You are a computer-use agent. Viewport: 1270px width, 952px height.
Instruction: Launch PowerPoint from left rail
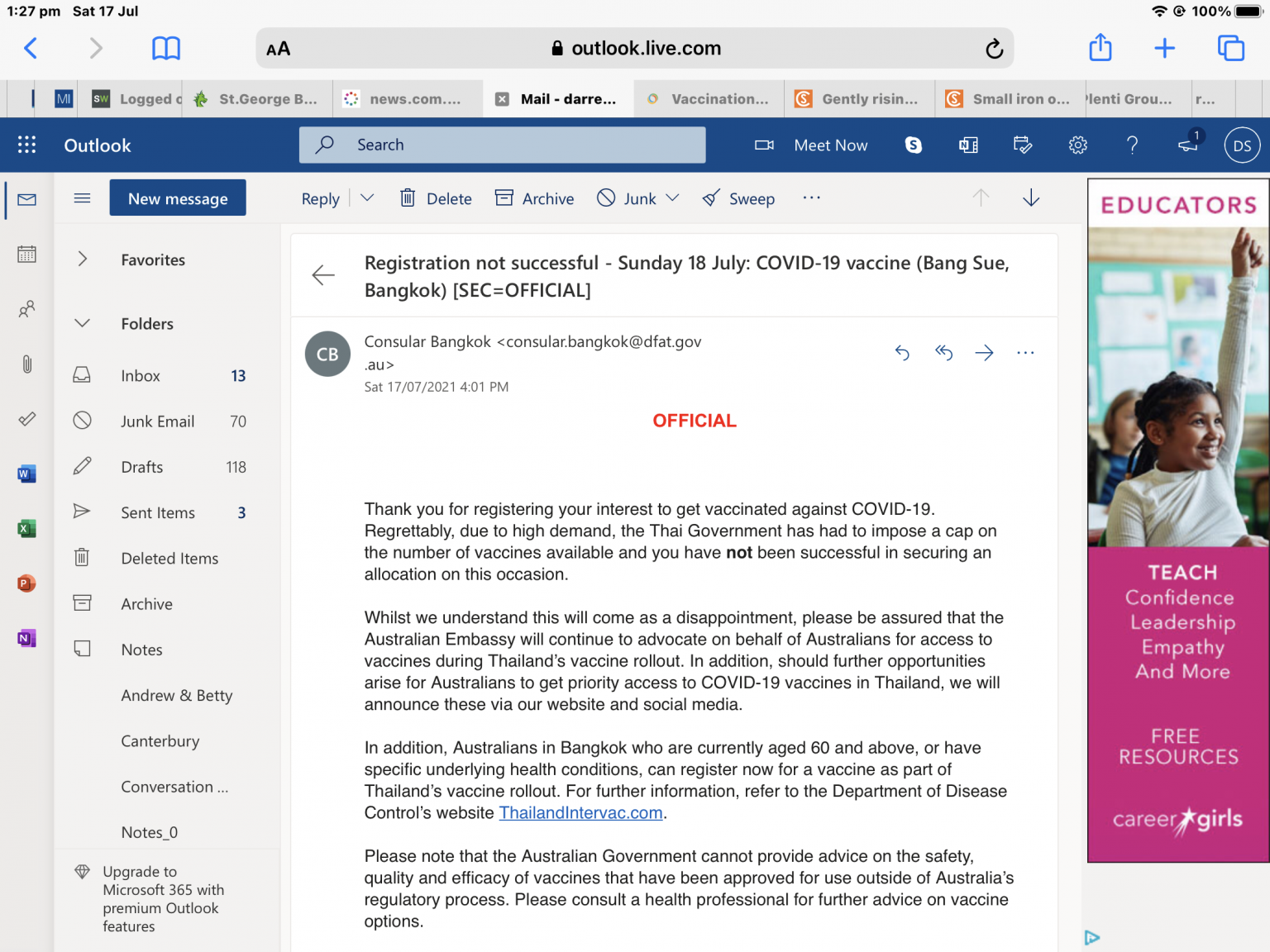(x=26, y=583)
